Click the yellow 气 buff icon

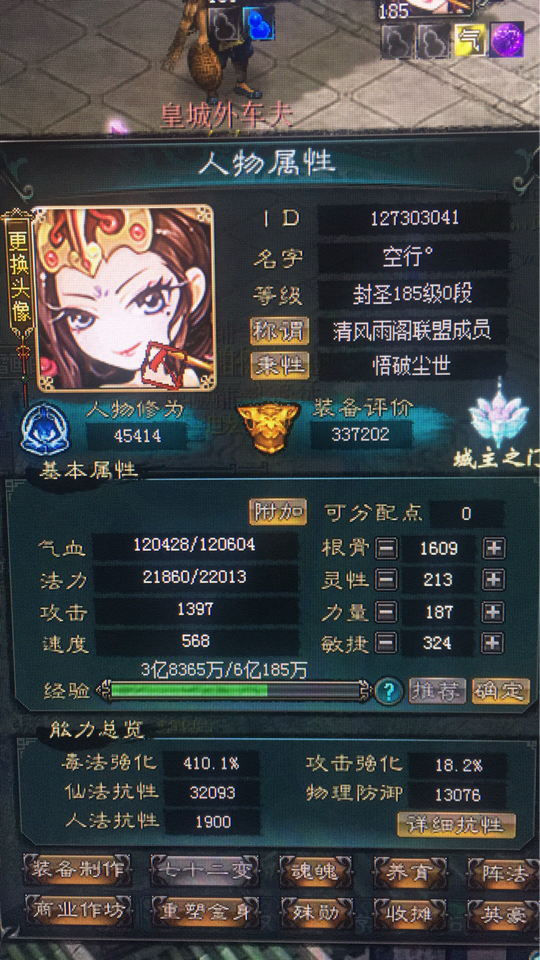pos(470,40)
